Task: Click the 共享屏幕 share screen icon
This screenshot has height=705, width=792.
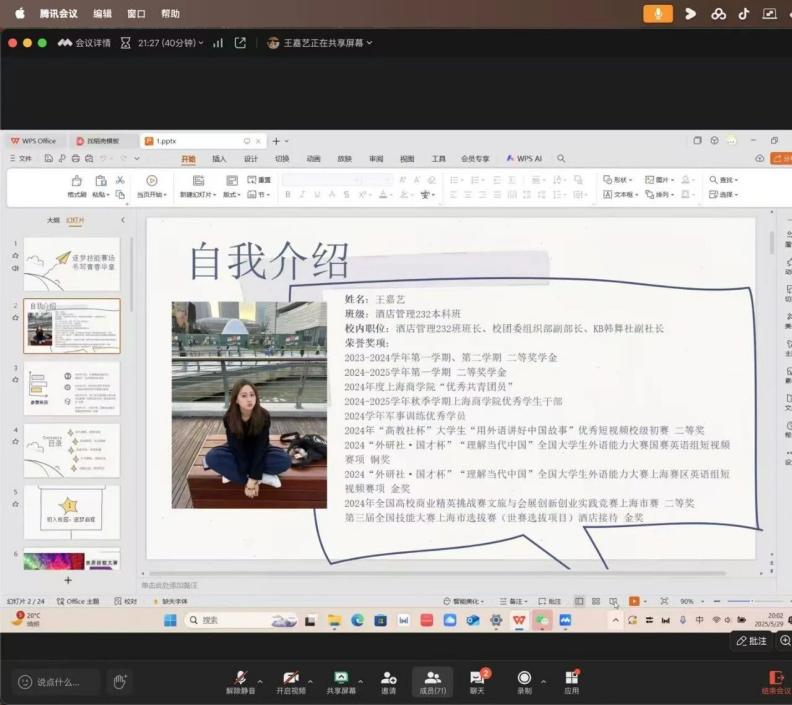Action: click(341, 678)
